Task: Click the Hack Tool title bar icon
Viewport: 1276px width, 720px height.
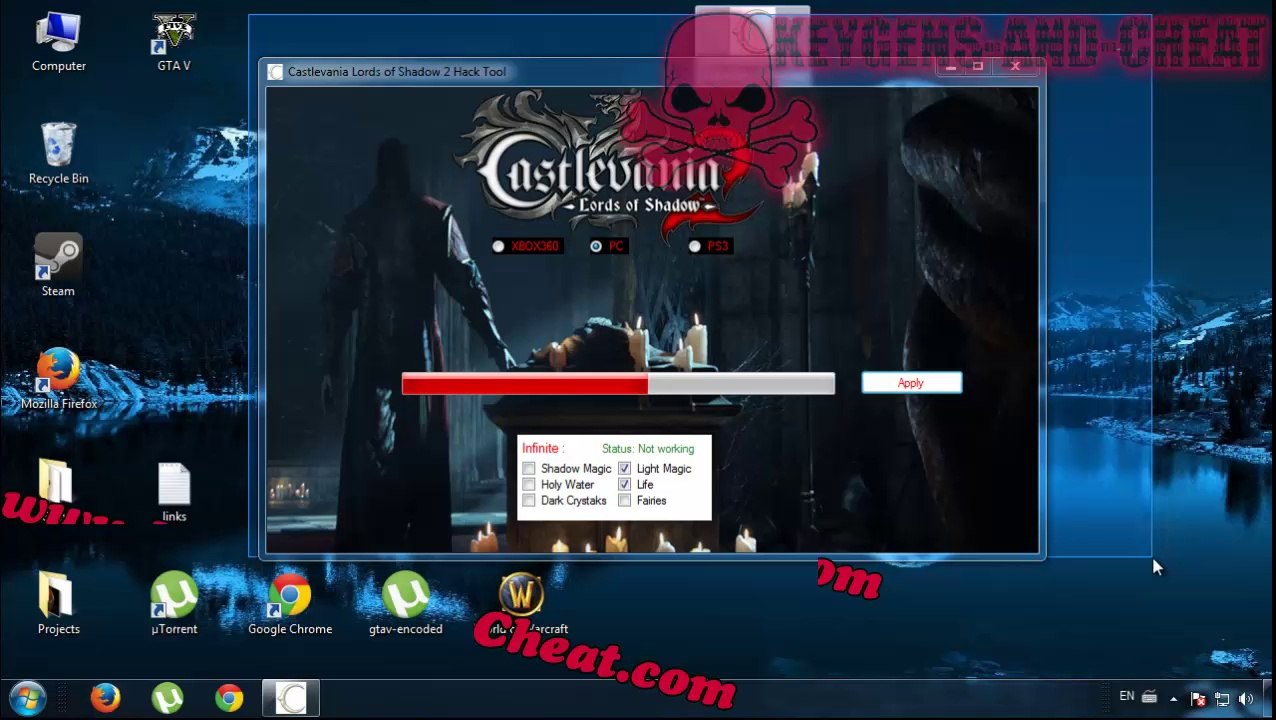Action: coord(276,72)
